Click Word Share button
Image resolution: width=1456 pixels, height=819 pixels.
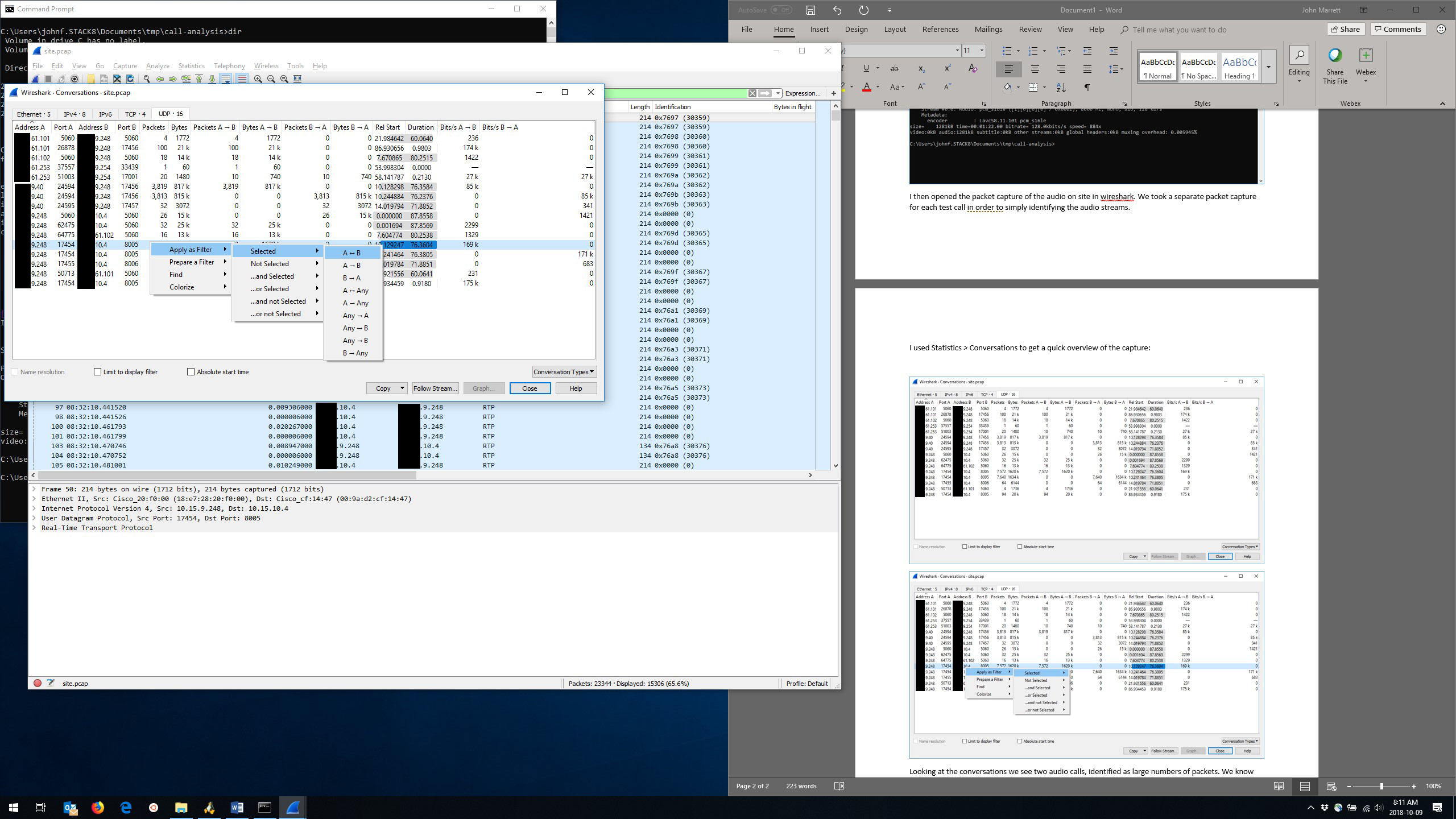click(1345, 29)
